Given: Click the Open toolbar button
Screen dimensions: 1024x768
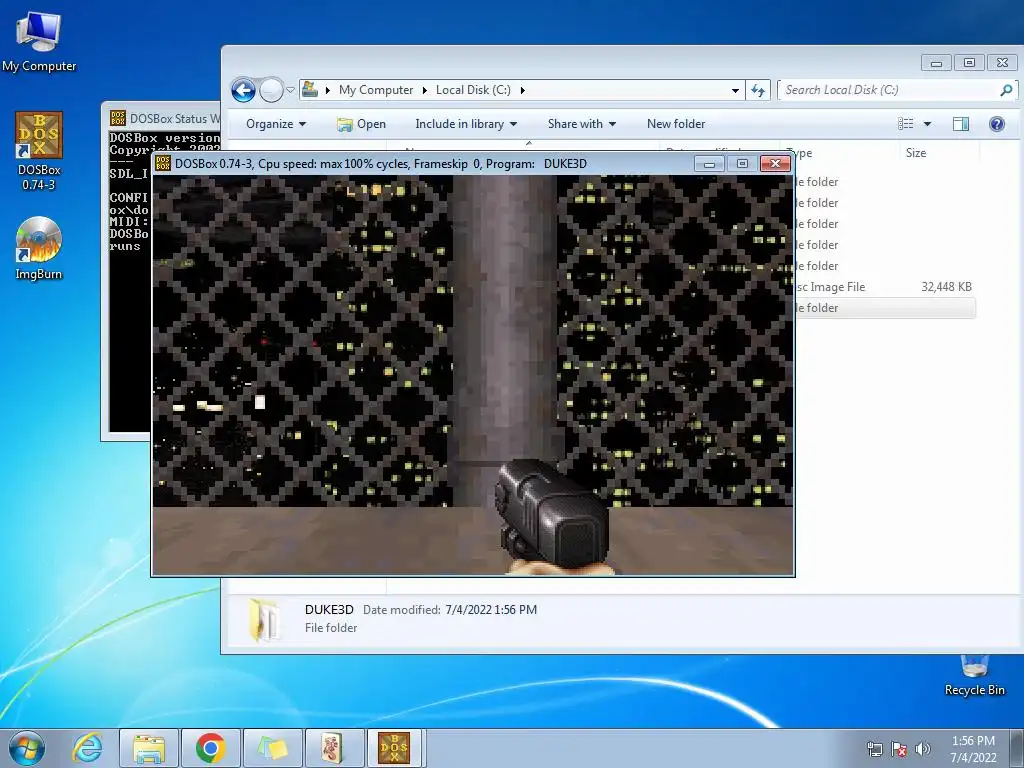Looking at the screenshot, I should point(361,124).
